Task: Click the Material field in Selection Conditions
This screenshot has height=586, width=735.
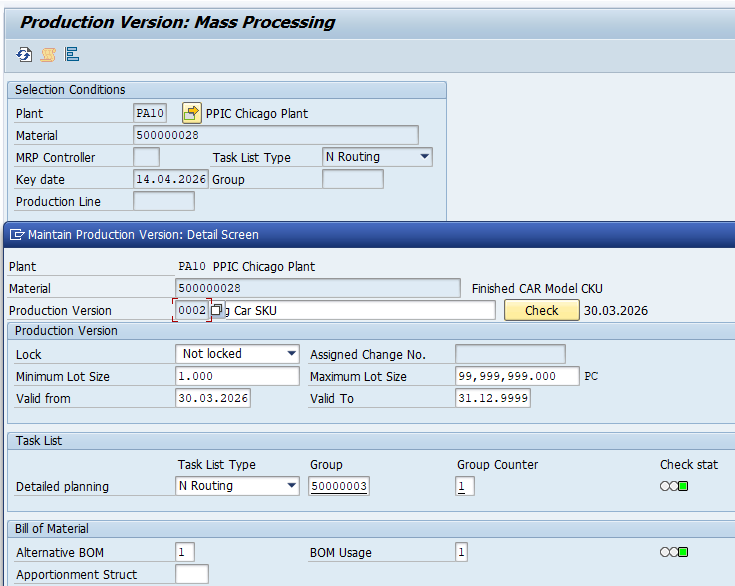Action: point(275,135)
